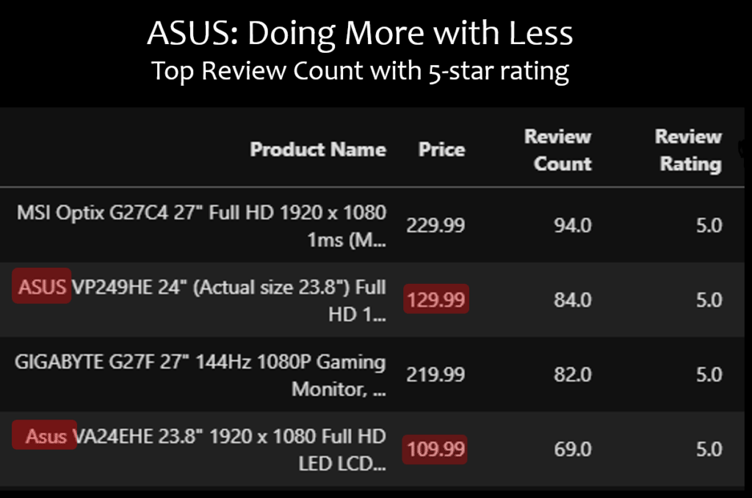
Task: Click the 94.0 review count cell
Action: pyautogui.click(x=573, y=226)
